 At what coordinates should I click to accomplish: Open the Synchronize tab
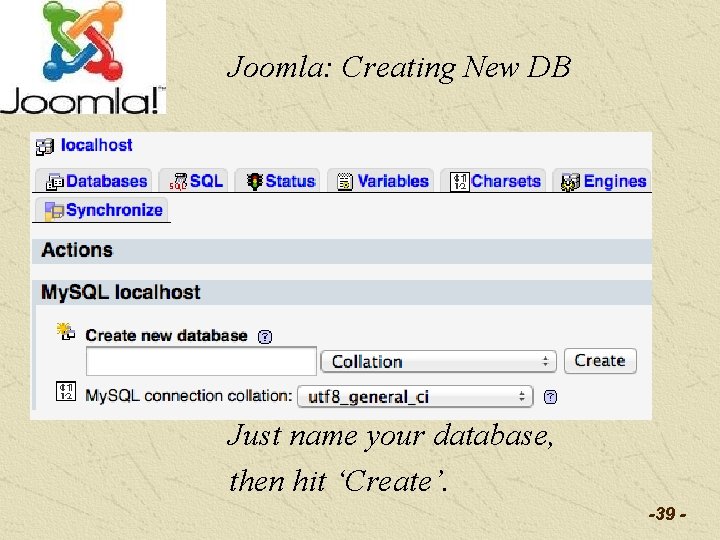101,210
